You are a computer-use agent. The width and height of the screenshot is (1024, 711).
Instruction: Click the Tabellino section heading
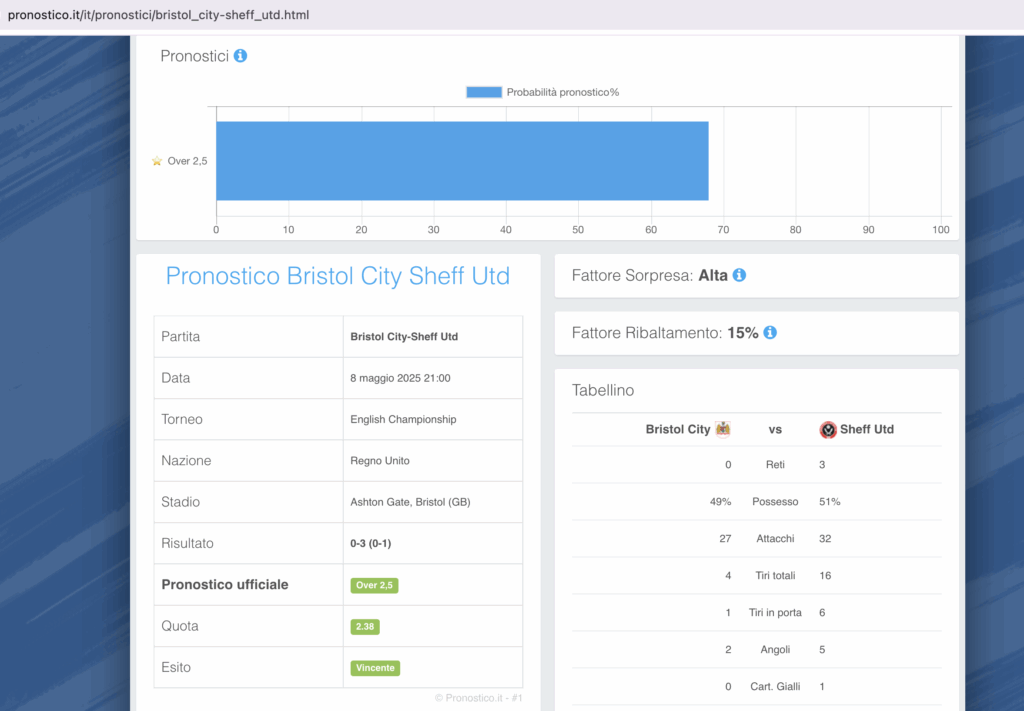click(x=603, y=390)
